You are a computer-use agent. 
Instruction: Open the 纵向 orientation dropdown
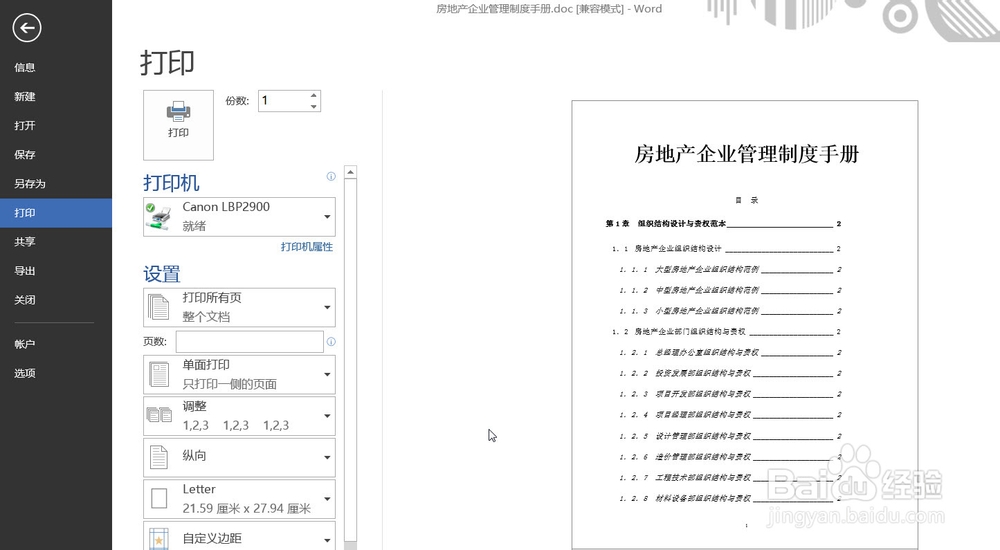[x=239, y=457]
